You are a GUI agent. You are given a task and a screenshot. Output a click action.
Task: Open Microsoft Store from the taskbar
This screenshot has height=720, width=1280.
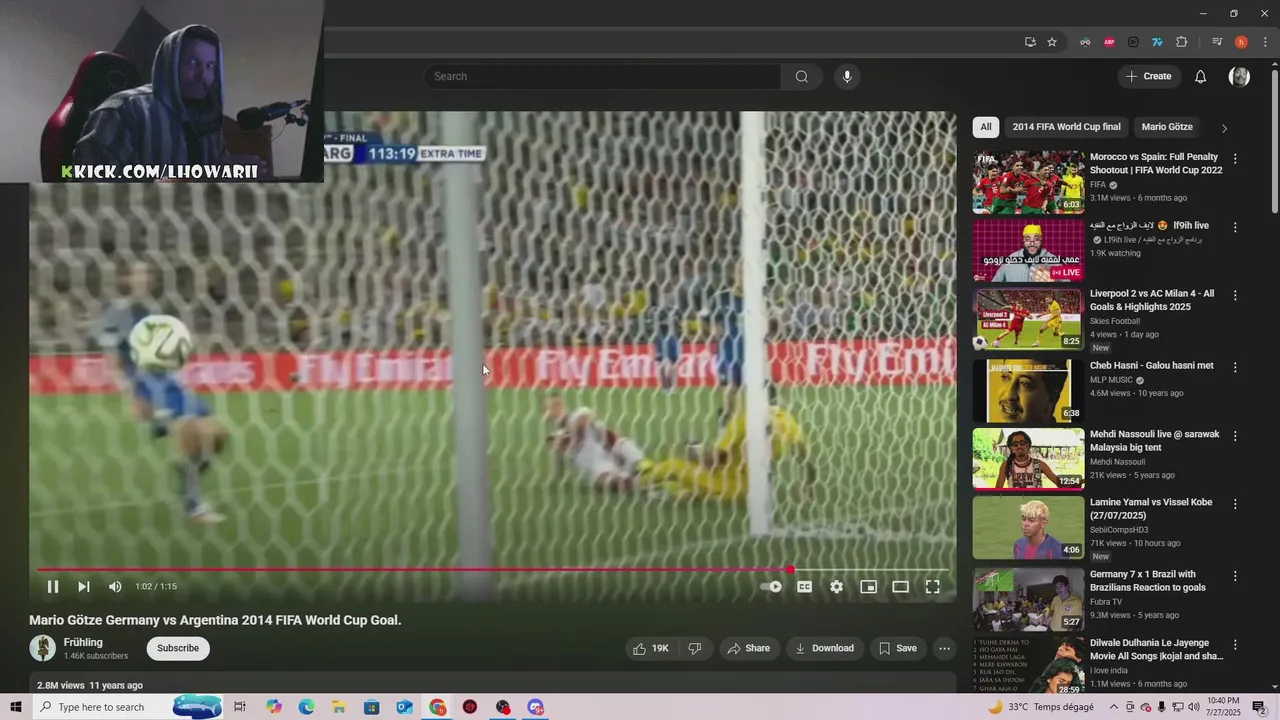pos(371,707)
